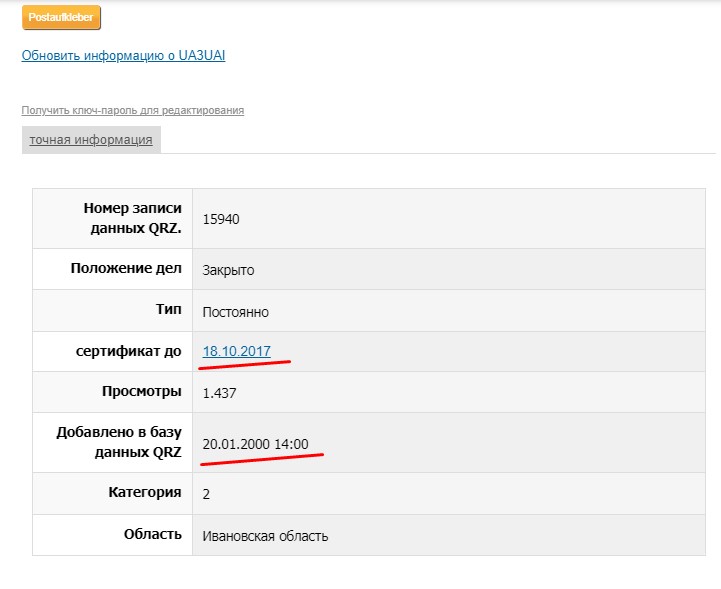This screenshot has height=589, width=721.
Task: Switch to точная информация tab
Action: click(91, 140)
